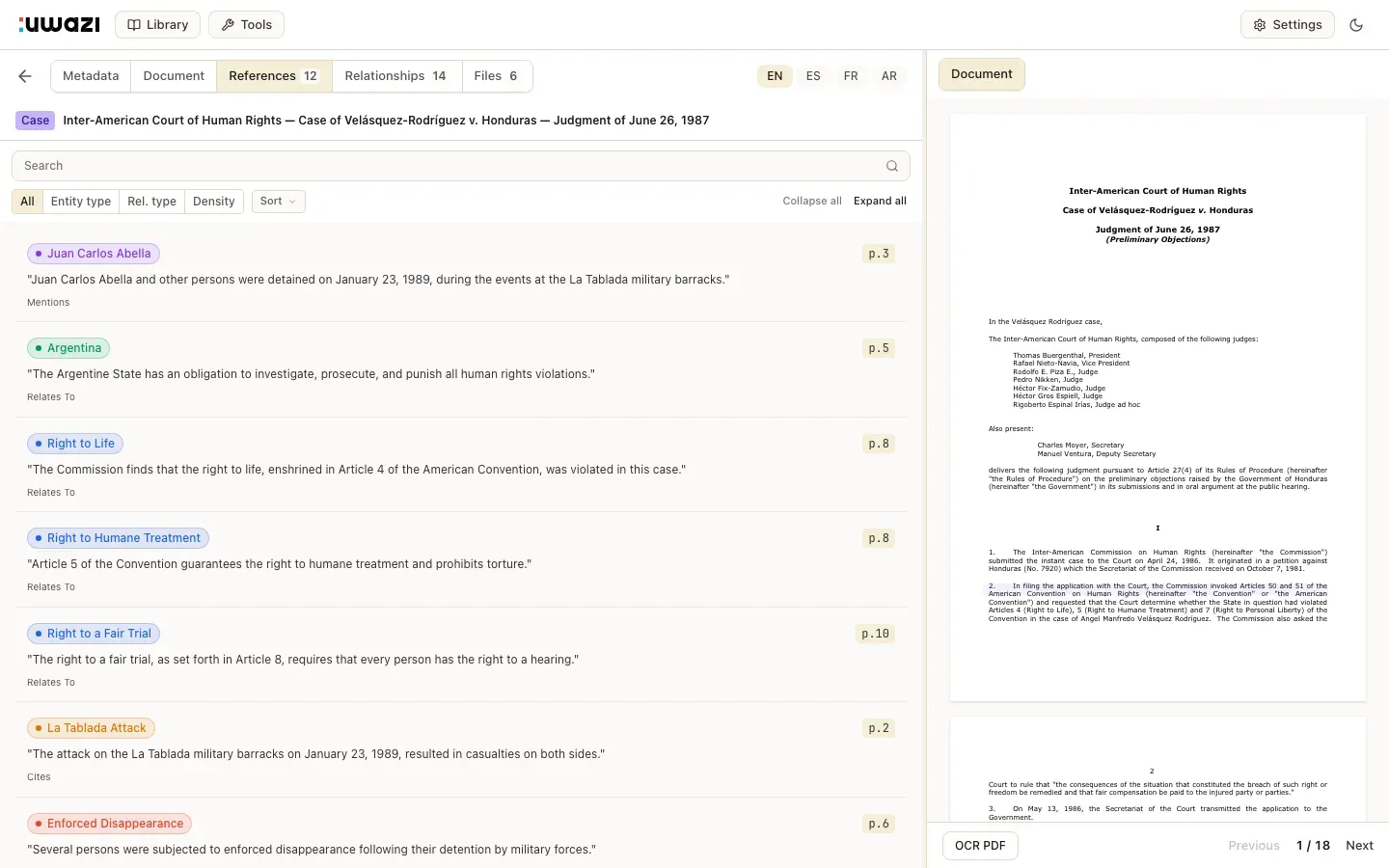Image resolution: width=1389 pixels, height=868 pixels.
Task: Select the Juan Carlos Abella entity tag
Action: pos(94,254)
